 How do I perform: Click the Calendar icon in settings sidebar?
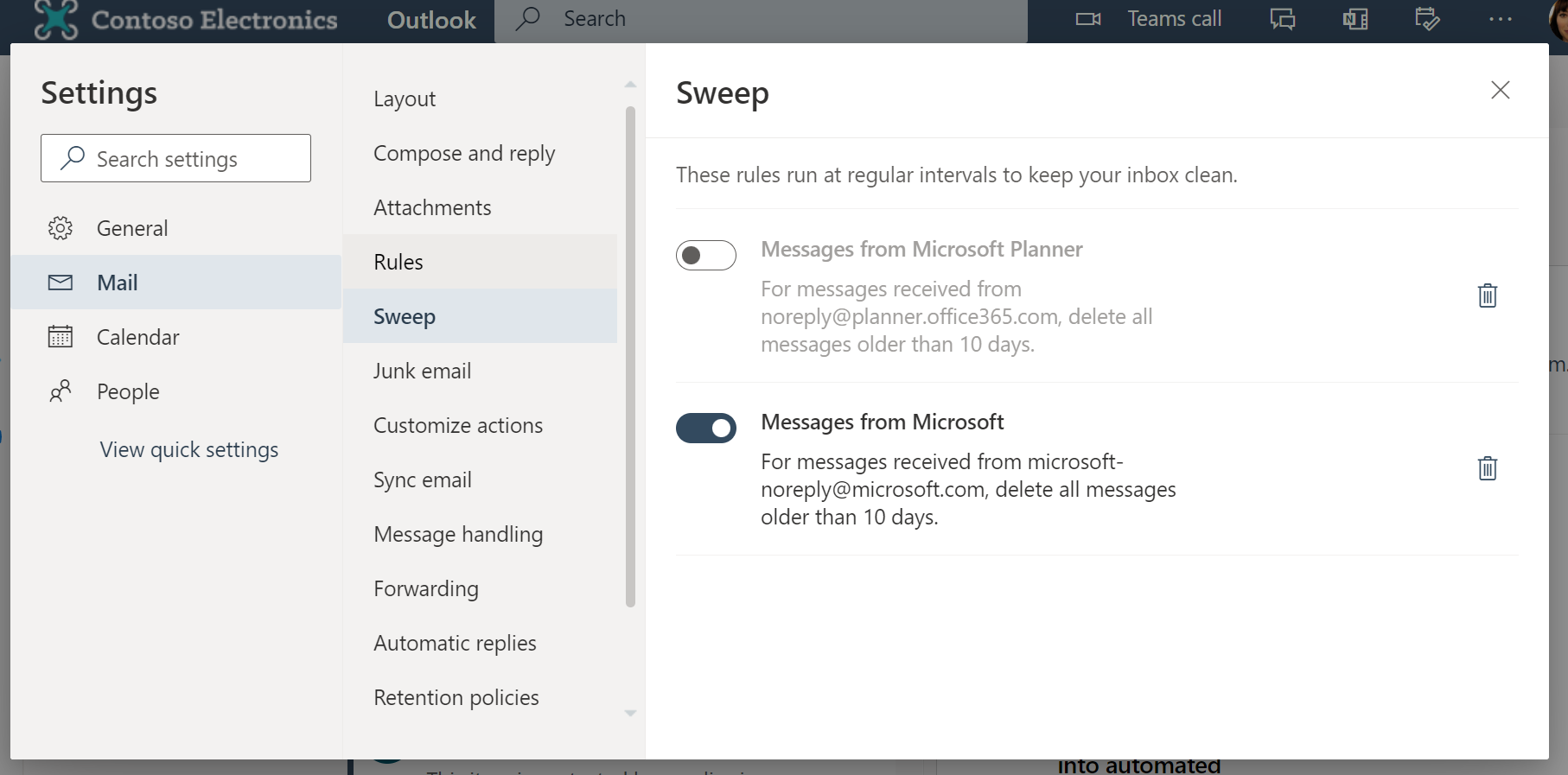(x=61, y=336)
